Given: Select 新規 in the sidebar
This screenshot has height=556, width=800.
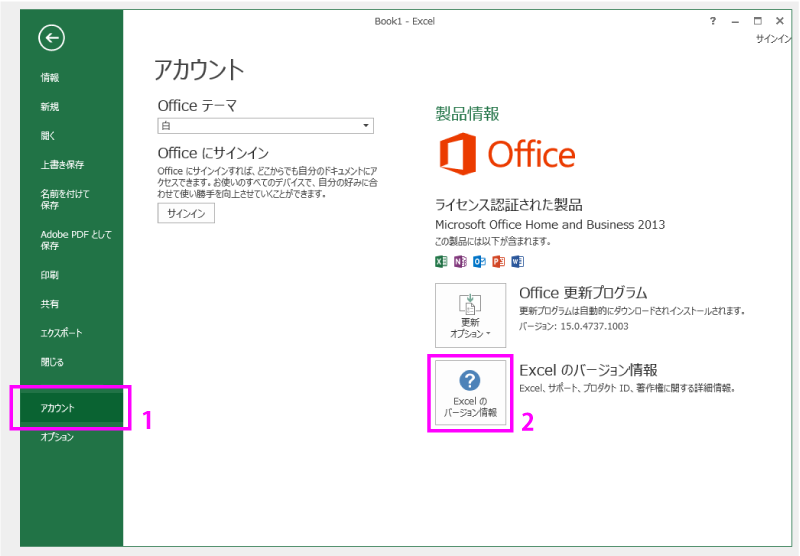Looking at the screenshot, I should point(50,107).
